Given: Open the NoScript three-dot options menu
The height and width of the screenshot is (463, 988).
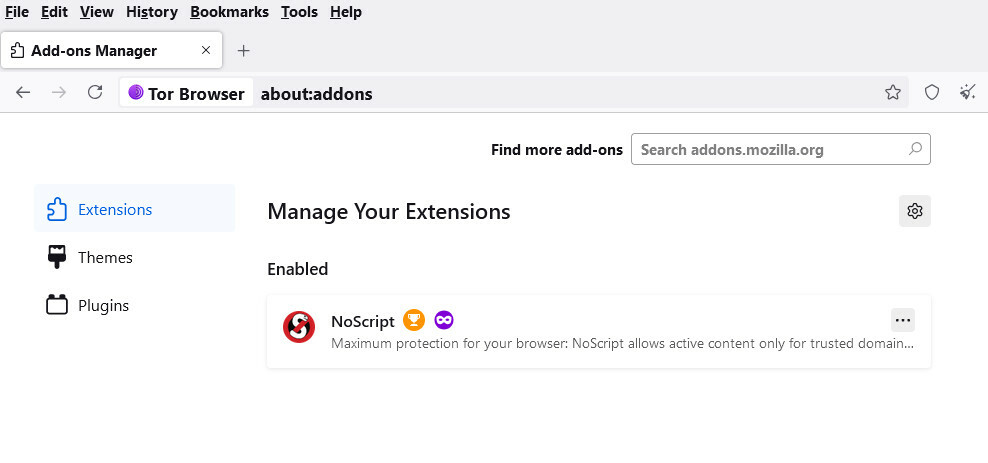Looking at the screenshot, I should coord(903,320).
